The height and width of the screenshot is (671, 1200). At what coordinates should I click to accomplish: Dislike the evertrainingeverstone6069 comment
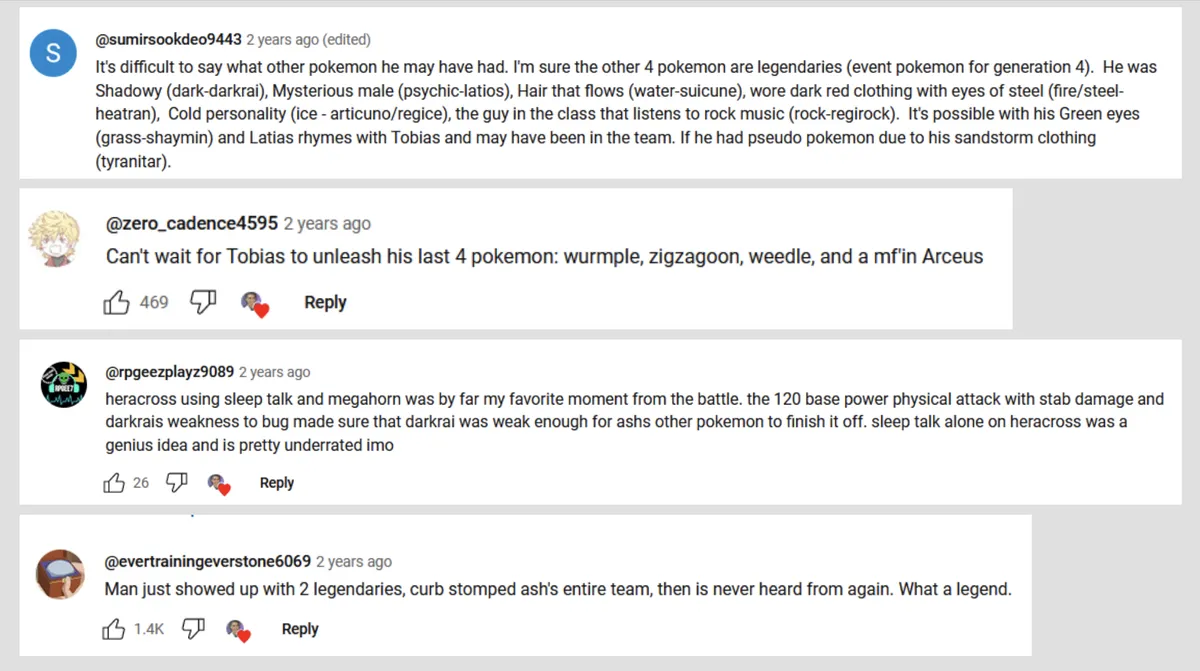(193, 629)
